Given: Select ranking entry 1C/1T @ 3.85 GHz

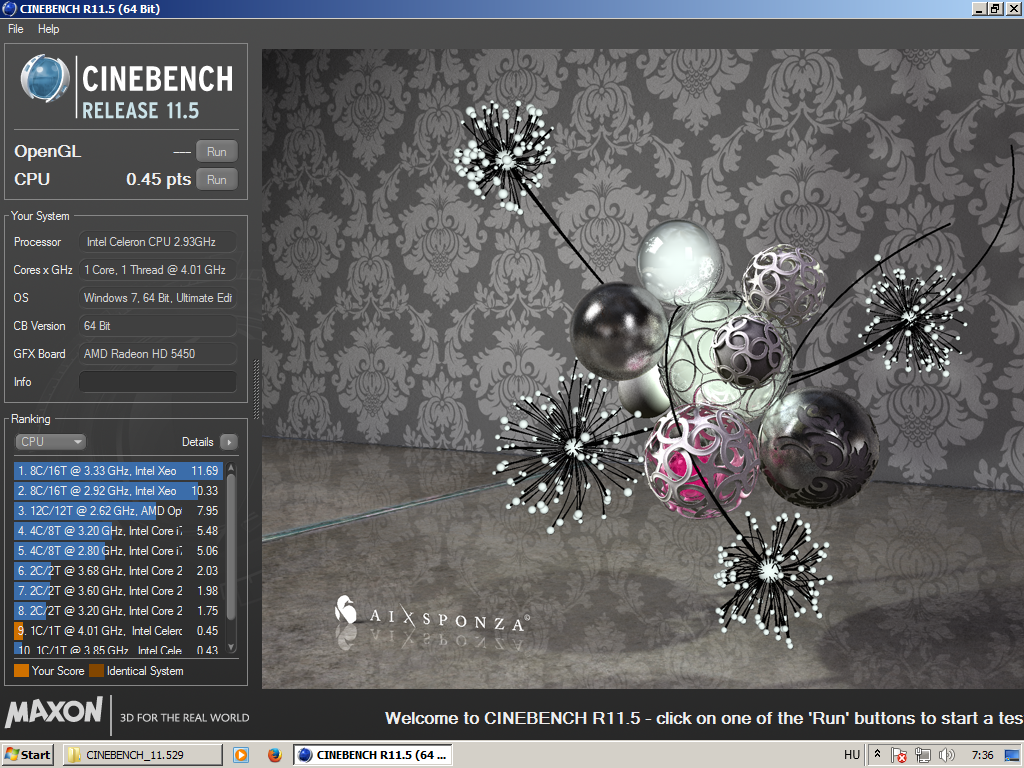Looking at the screenshot, I should click(x=118, y=649).
